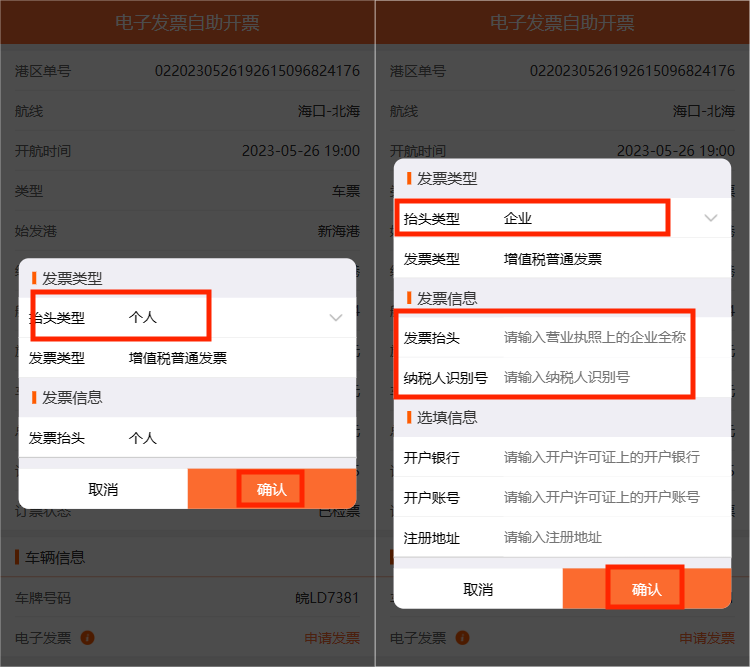Viewport: 750px width, 667px height.
Task: Tap 申请发票 link on left screen
Action: [x=331, y=638]
